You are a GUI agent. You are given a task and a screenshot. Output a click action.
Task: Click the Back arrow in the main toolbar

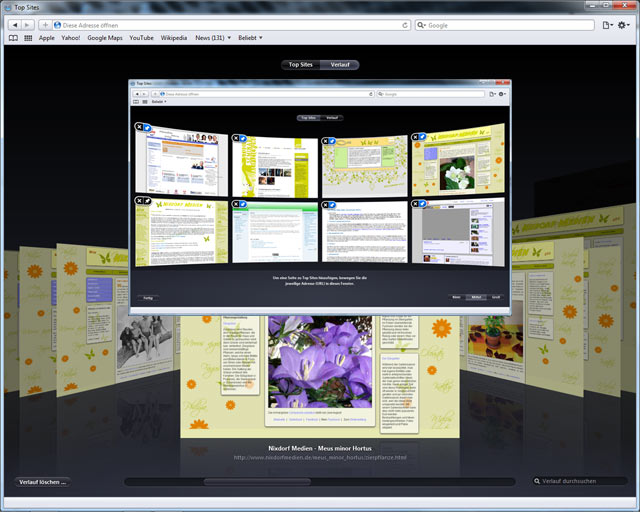pyautogui.click(x=13, y=24)
